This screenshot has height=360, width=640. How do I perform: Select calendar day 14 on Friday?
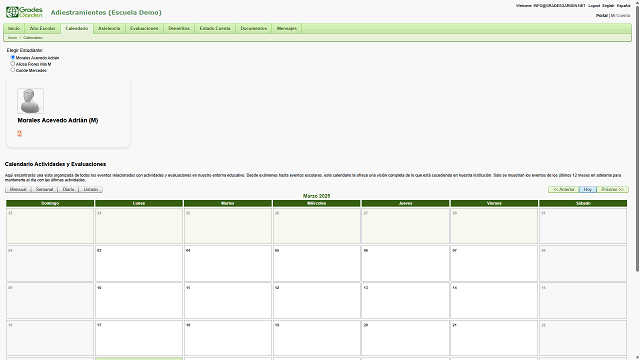494,301
